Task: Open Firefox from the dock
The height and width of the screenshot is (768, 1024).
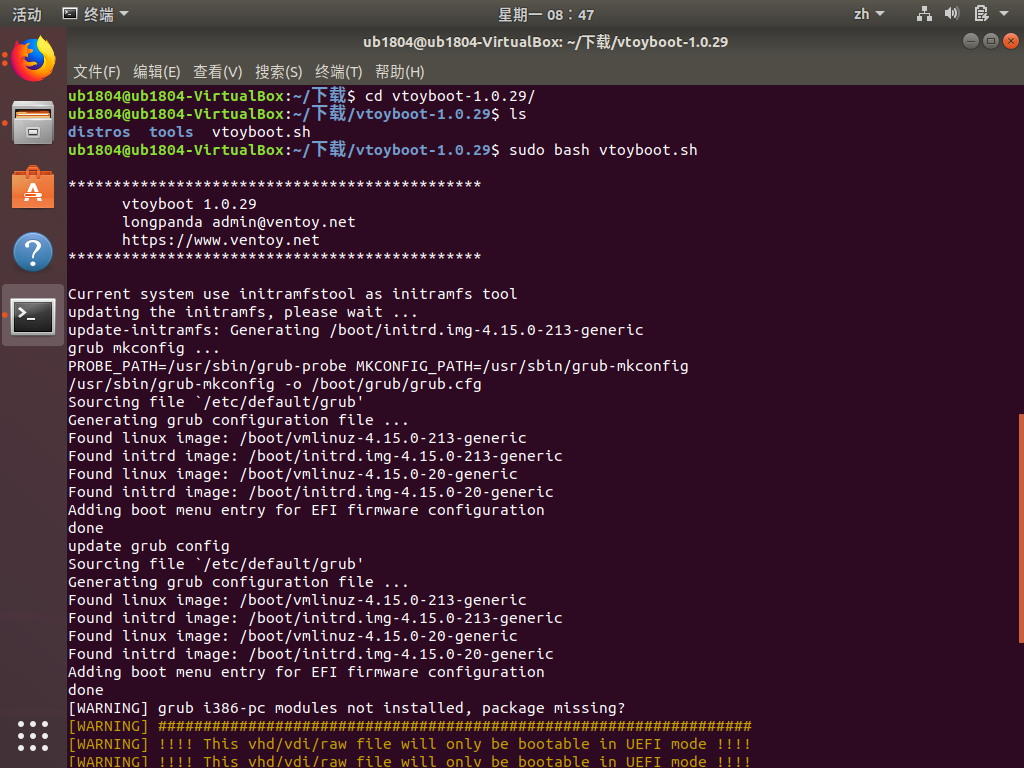Action: (33, 59)
